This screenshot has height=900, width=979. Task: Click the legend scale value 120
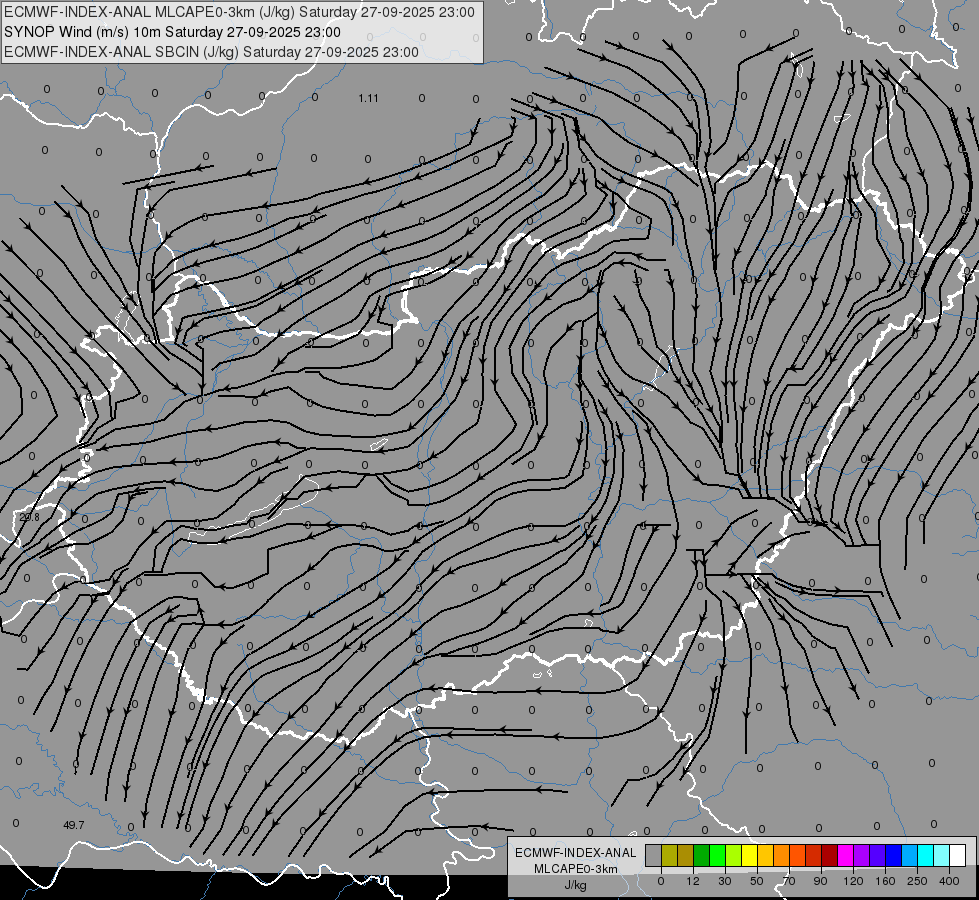coord(853,881)
